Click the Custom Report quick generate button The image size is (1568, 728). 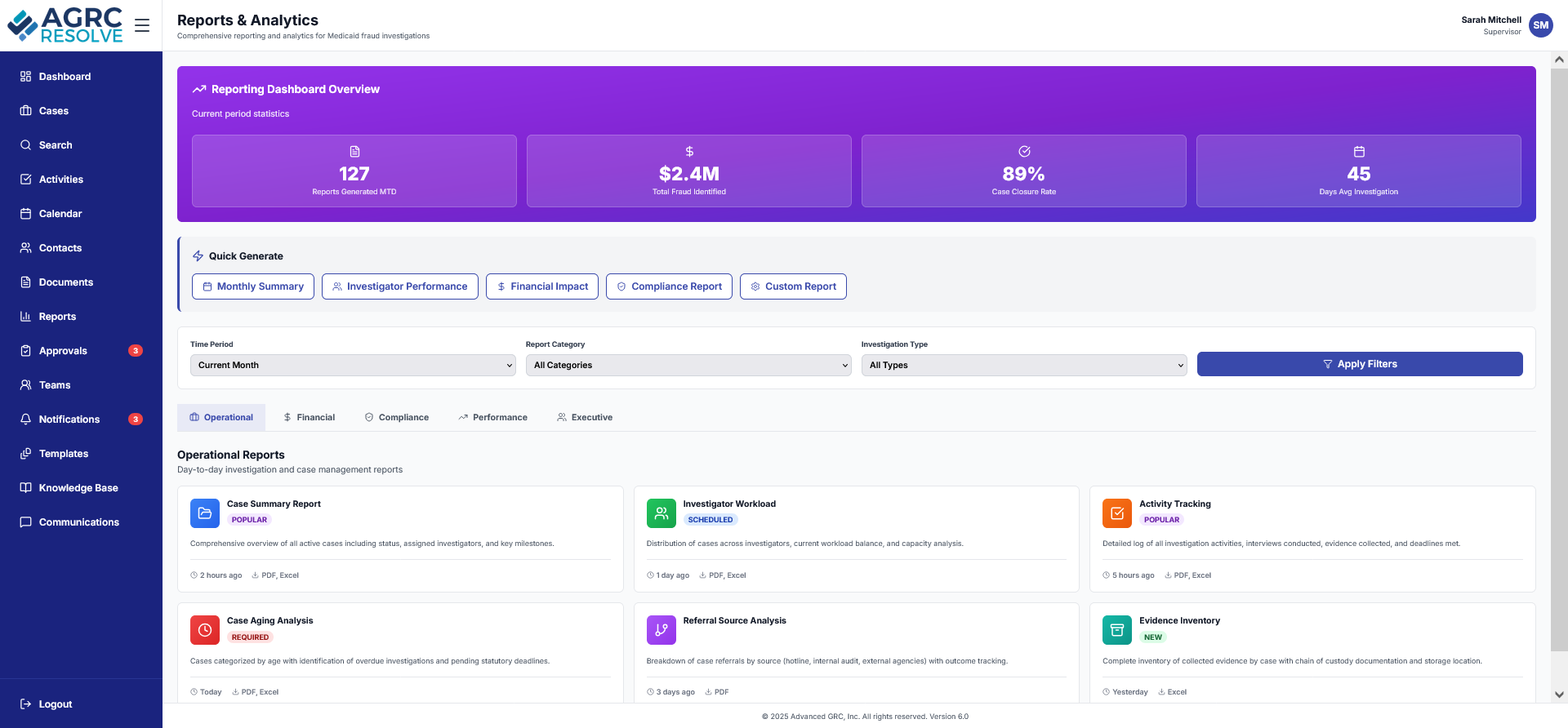tap(793, 286)
